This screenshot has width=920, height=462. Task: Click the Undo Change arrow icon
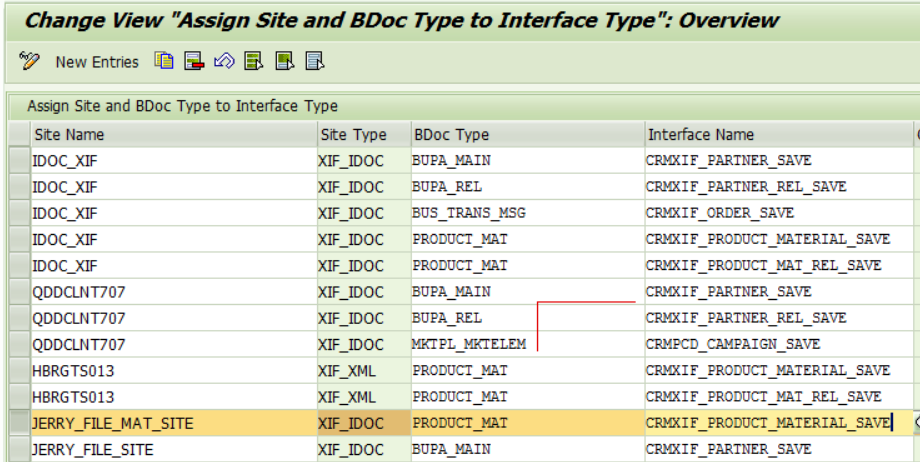224,61
